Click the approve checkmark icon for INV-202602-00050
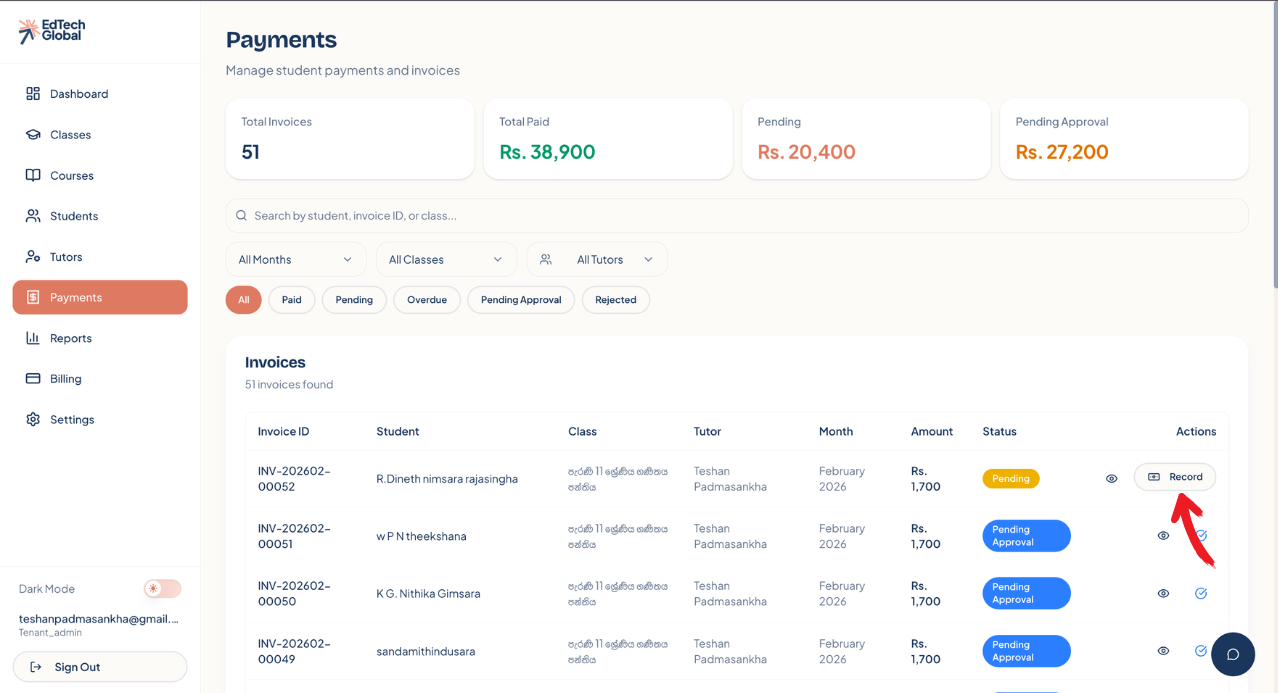 click(x=1201, y=593)
